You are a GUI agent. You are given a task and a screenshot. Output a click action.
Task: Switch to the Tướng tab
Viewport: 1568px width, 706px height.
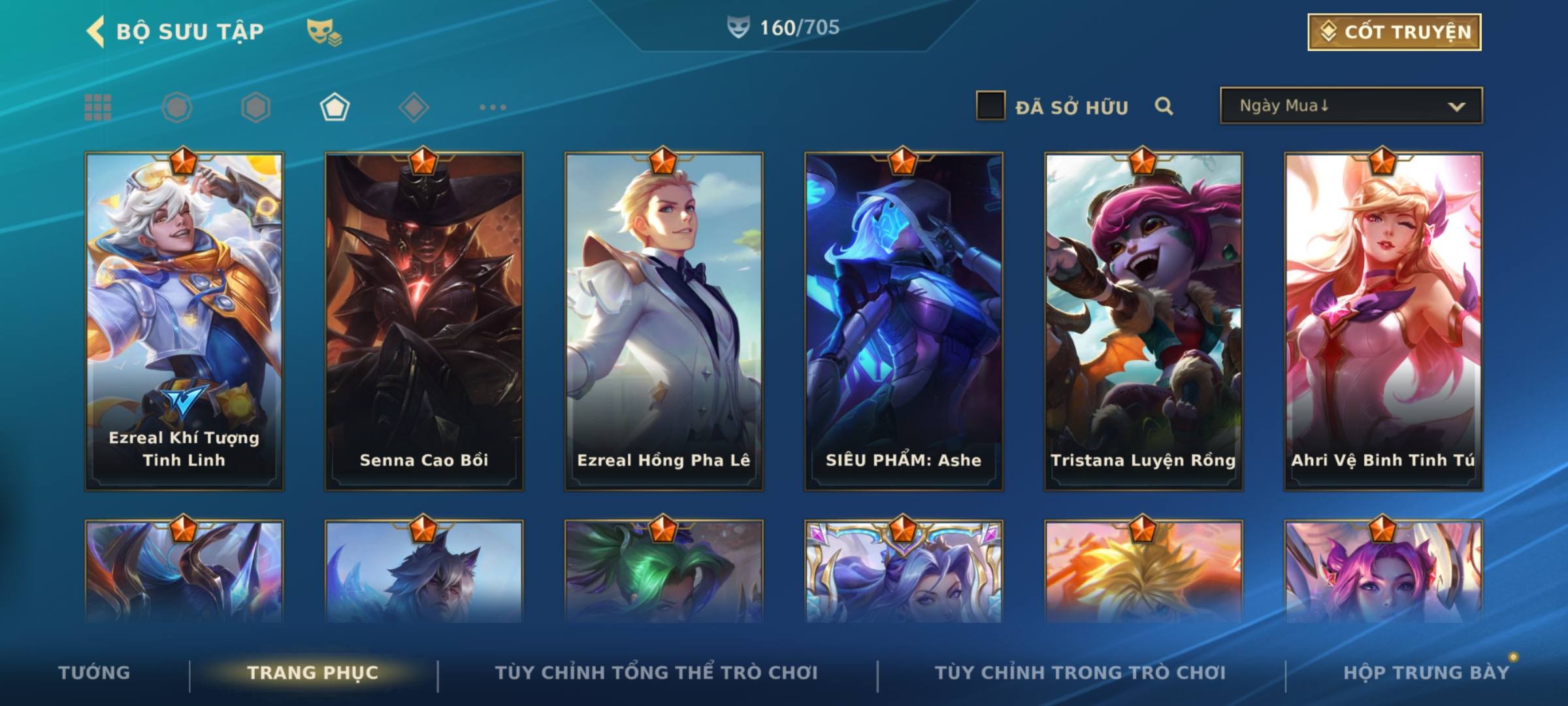[x=94, y=673]
